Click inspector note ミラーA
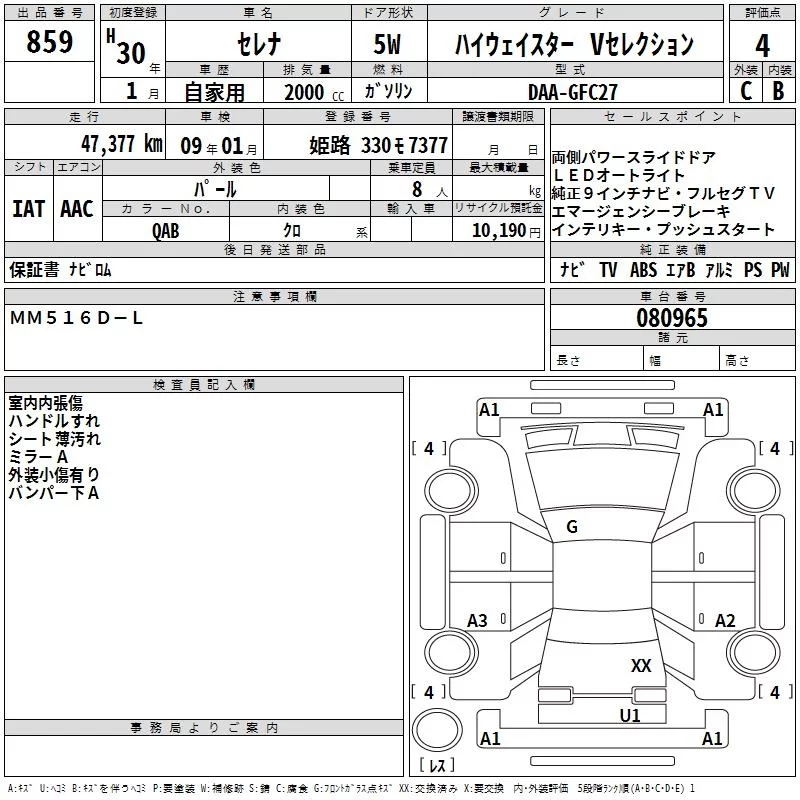This screenshot has height=800, width=800. pos(38,457)
